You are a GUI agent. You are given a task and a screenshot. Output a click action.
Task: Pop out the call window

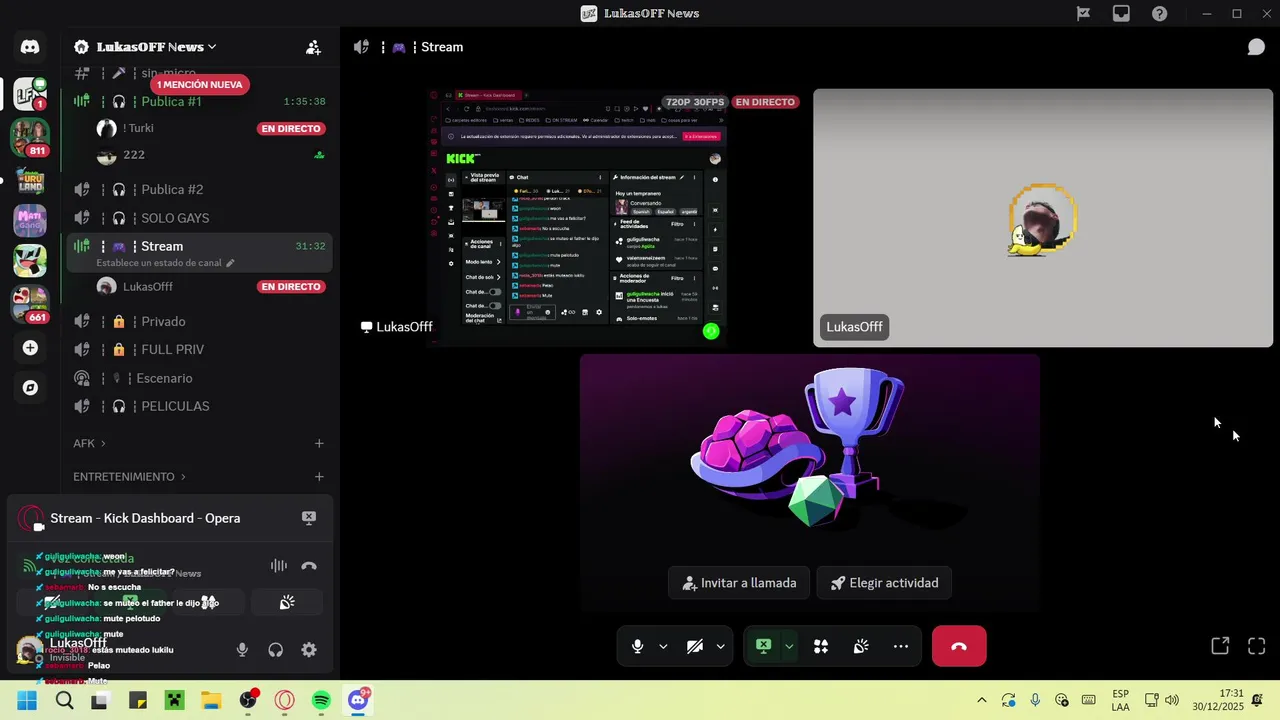click(x=1220, y=646)
